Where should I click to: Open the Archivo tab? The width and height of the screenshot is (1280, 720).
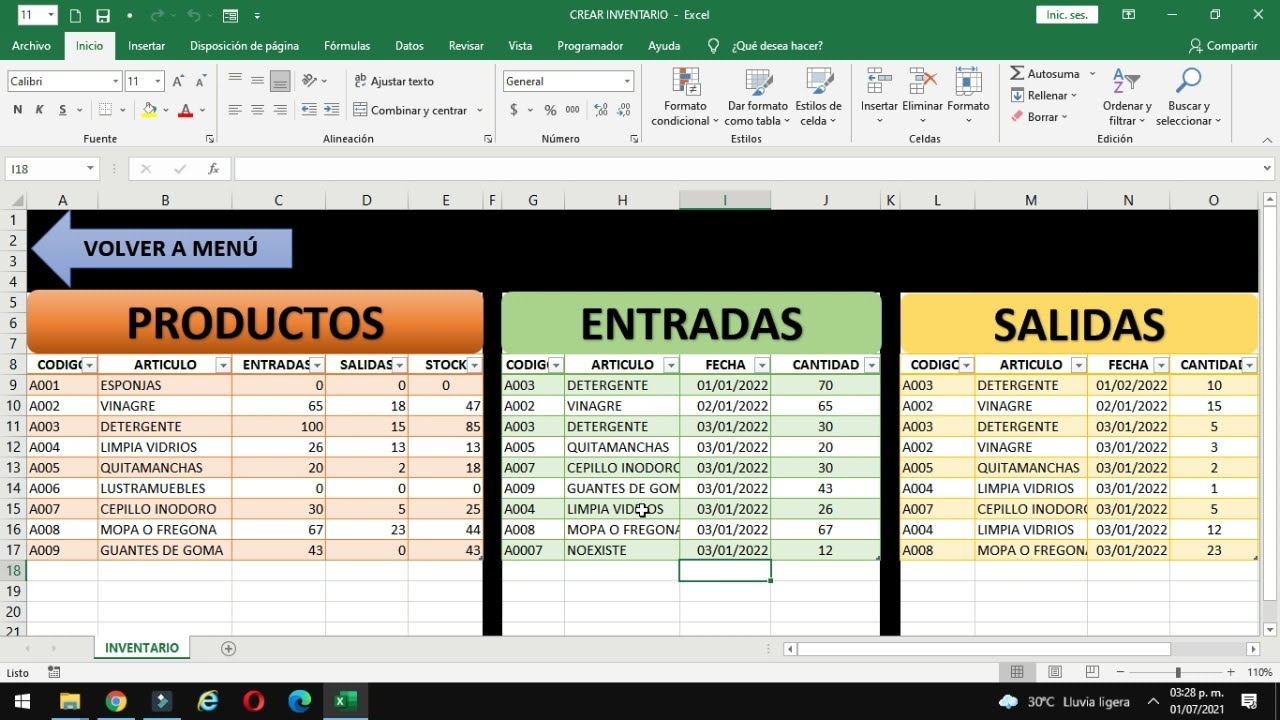[31, 46]
